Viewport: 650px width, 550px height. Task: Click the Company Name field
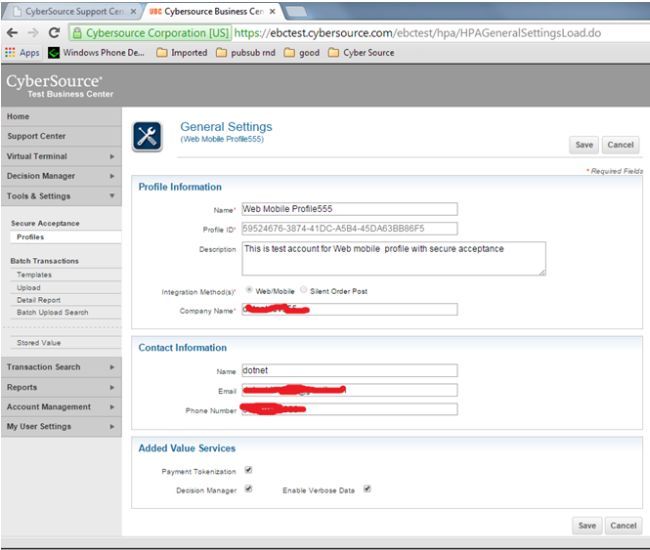click(349, 309)
